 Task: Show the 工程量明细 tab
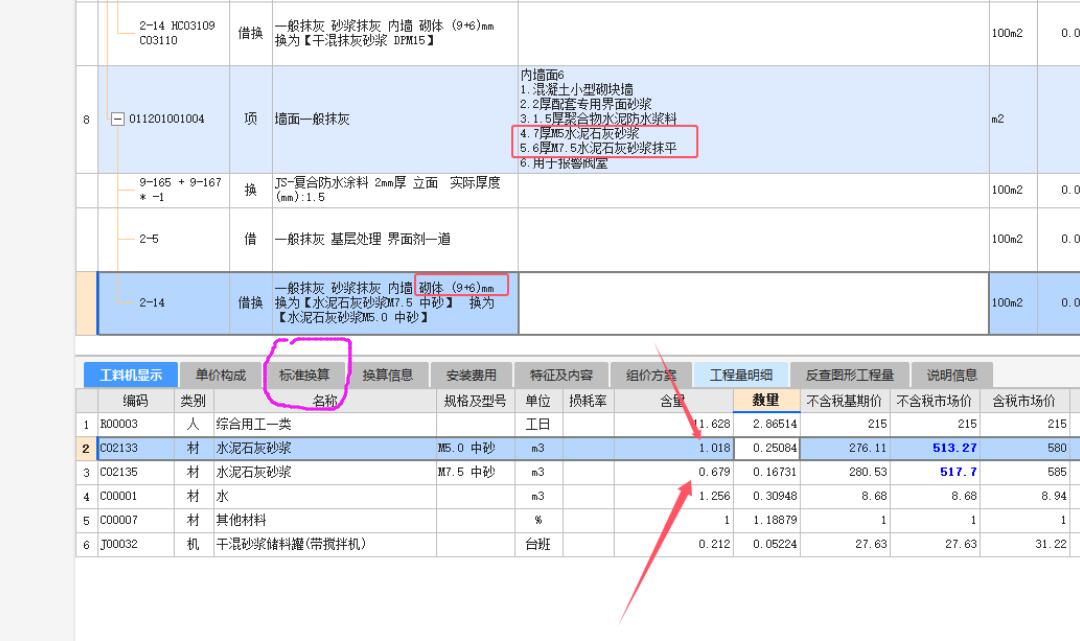[x=741, y=375]
